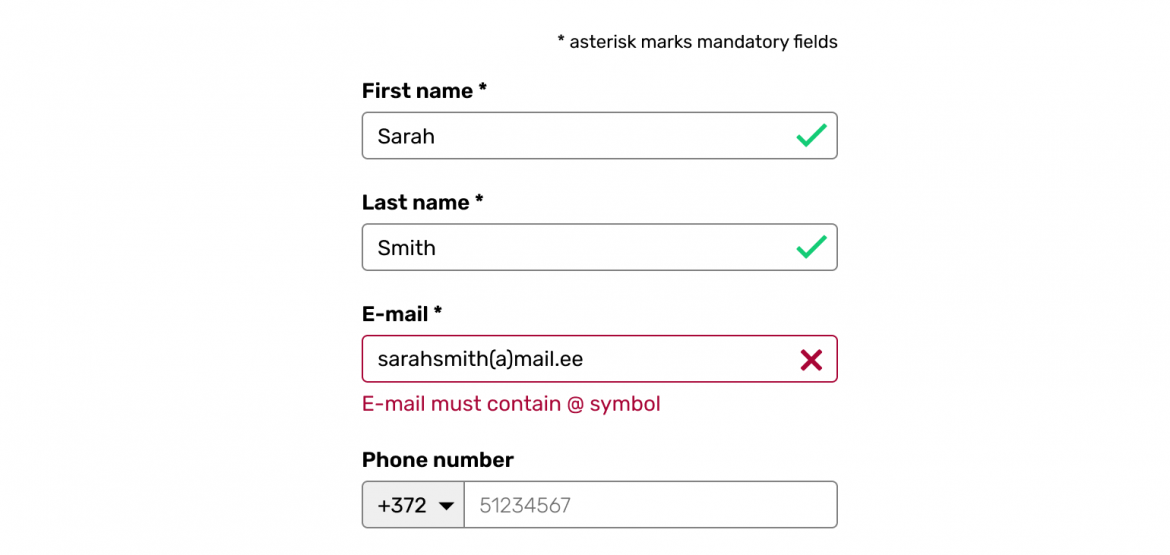The width and height of the screenshot is (1170, 555).
Task: Click the "E-mail" field label
Action: pos(395,314)
